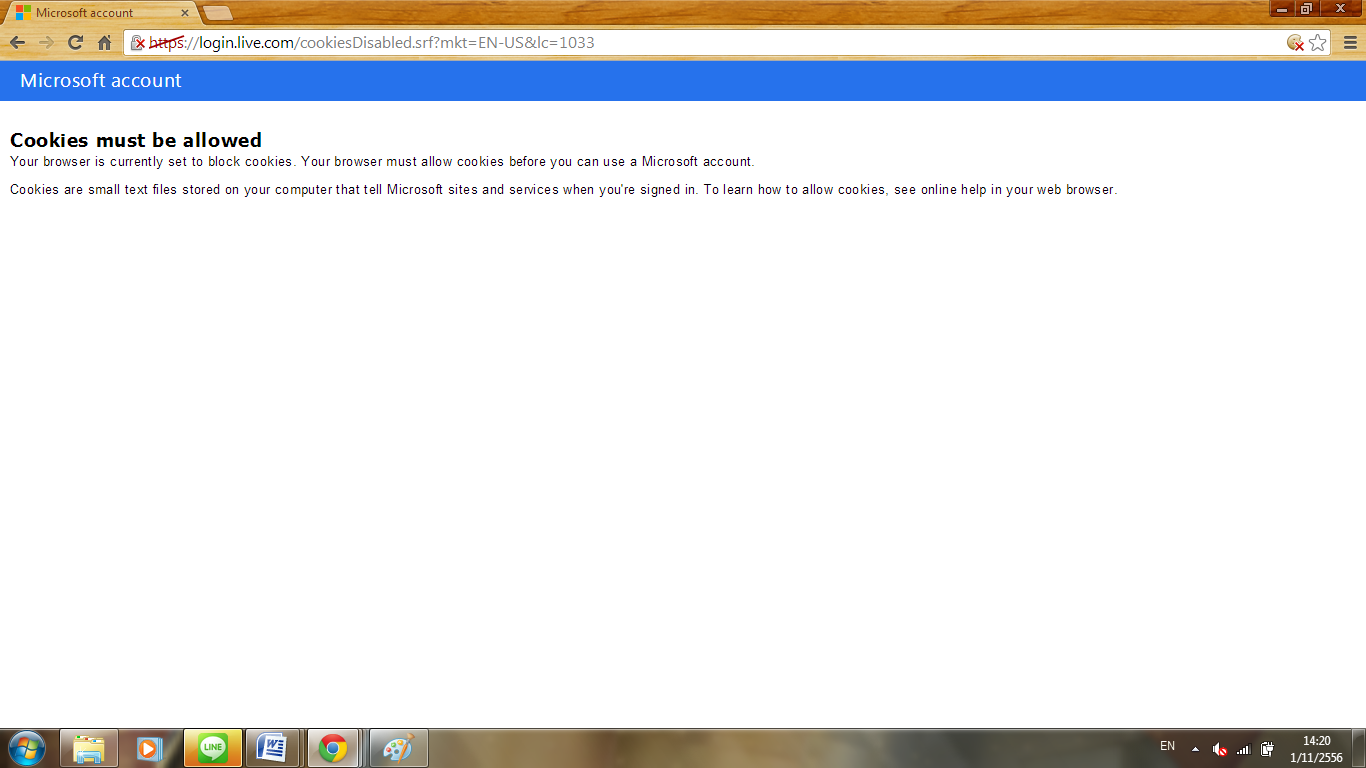The image size is (1366, 768).
Task: Click the browser forward arrow
Action: click(46, 42)
